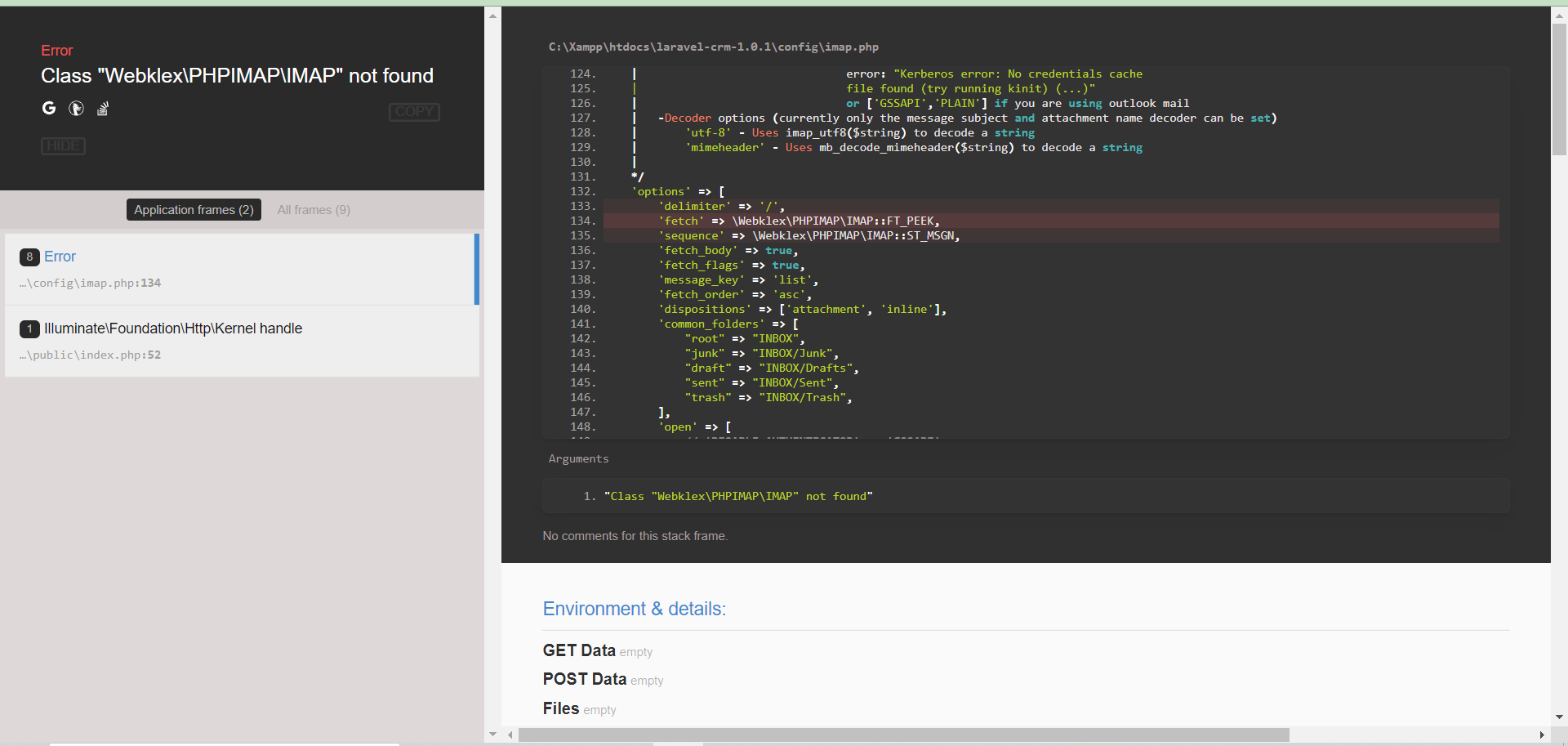Open the Error frame at config\imap.php:134
This screenshot has height=746, width=1568.
pyautogui.click(x=242, y=269)
